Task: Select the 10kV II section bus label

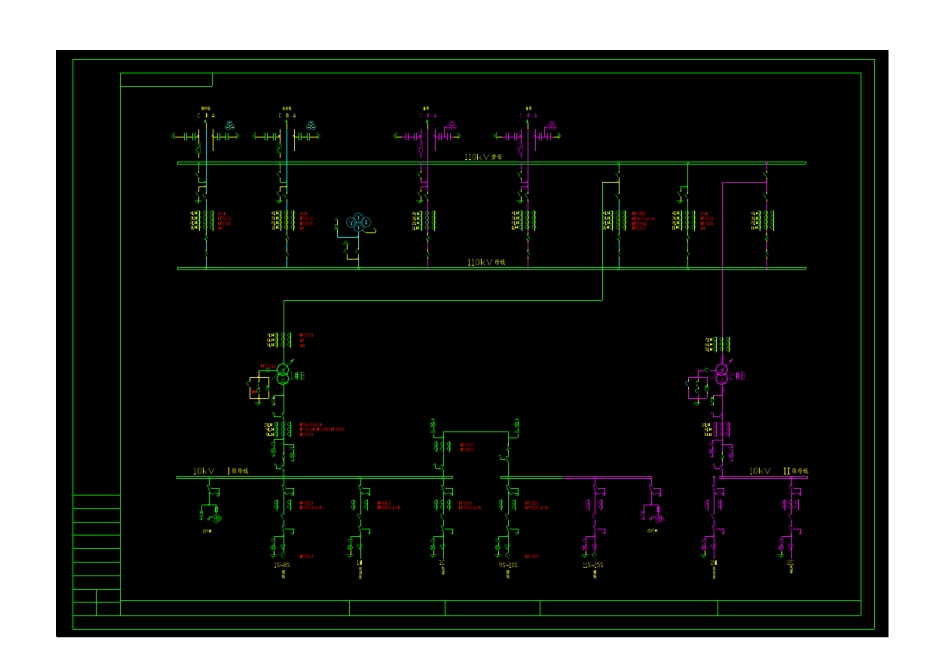Action: click(x=779, y=471)
